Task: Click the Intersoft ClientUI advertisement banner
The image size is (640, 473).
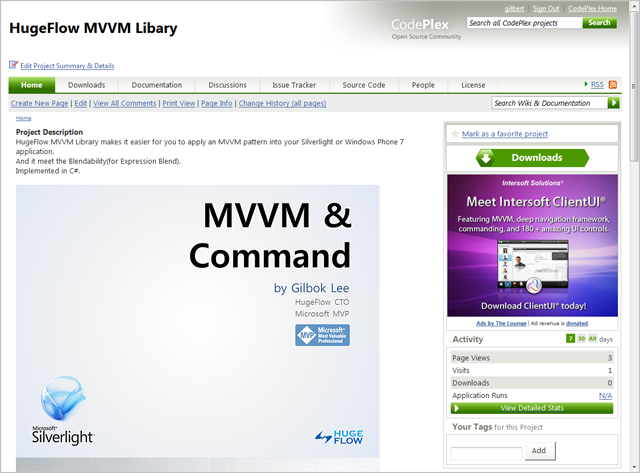Action: (x=532, y=246)
